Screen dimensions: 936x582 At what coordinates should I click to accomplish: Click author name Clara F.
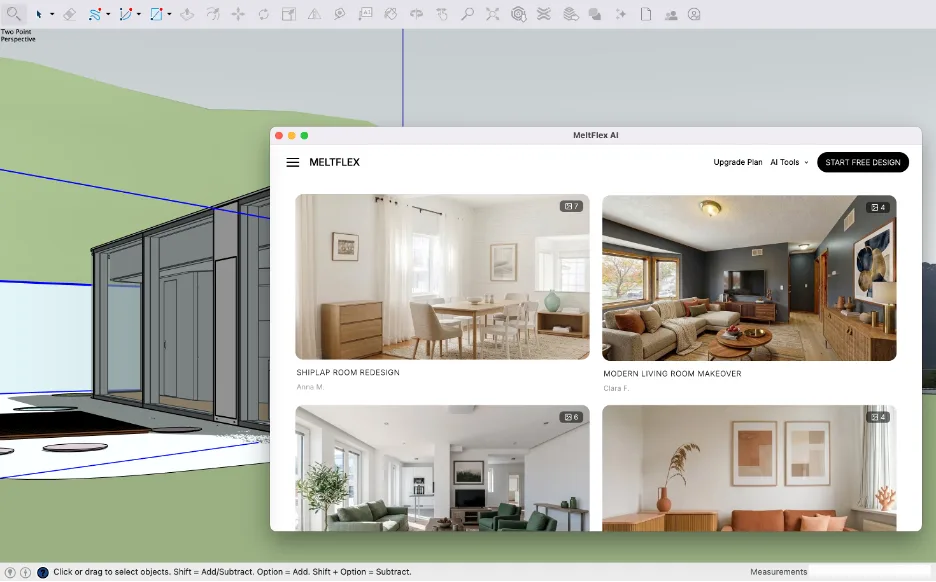point(616,389)
